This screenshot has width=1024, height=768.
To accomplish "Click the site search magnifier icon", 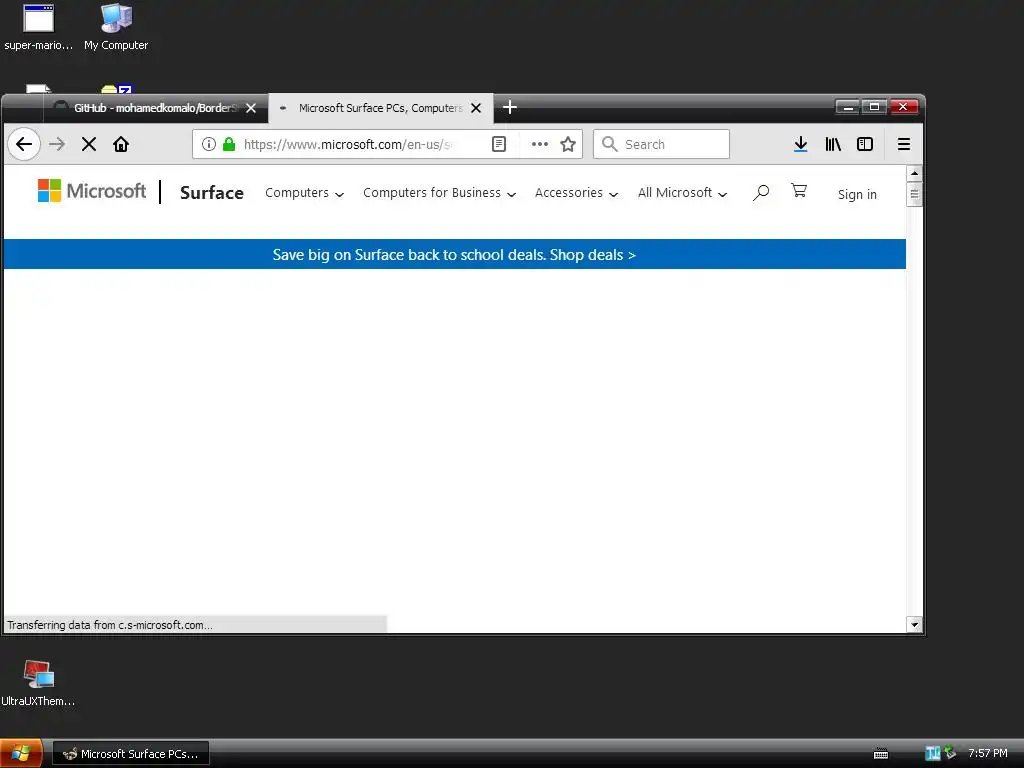I will coord(761,193).
